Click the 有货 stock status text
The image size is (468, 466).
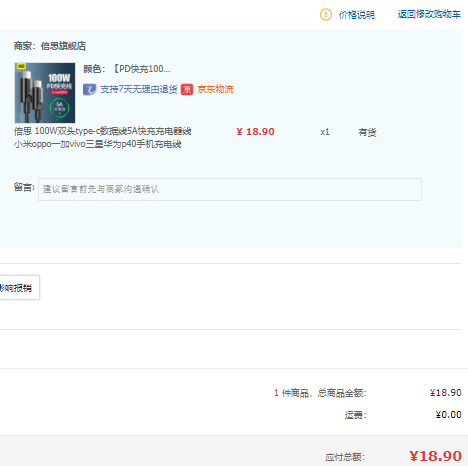point(367,132)
